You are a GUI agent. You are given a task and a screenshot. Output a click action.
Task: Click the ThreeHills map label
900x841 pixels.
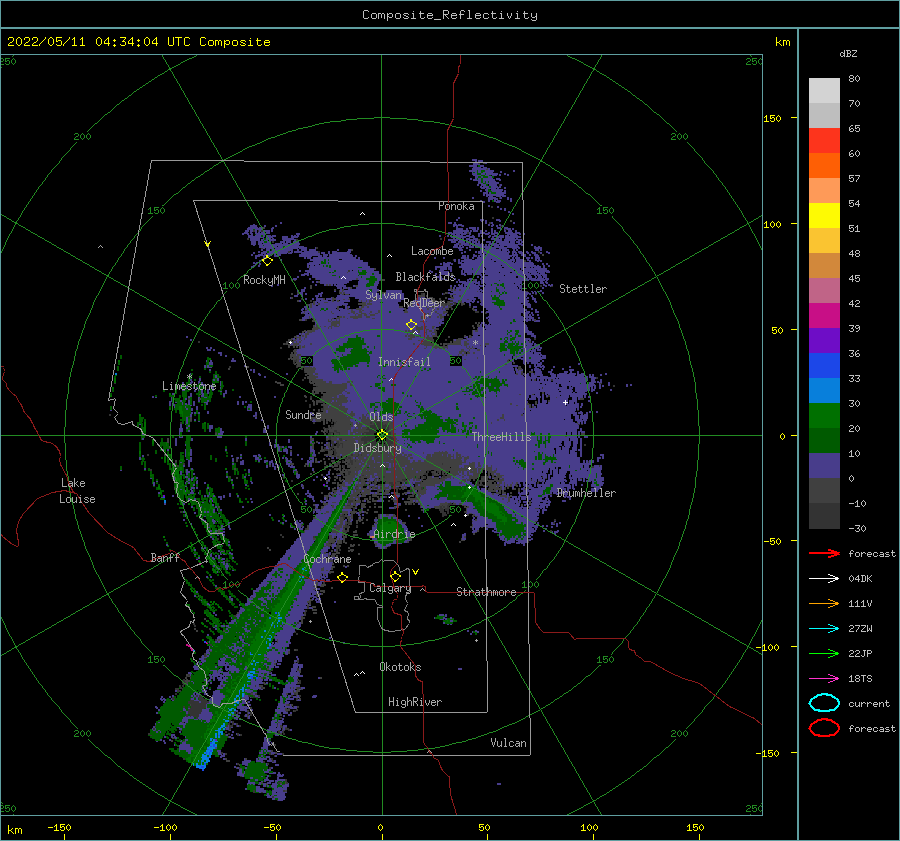(x=501, y=437)
